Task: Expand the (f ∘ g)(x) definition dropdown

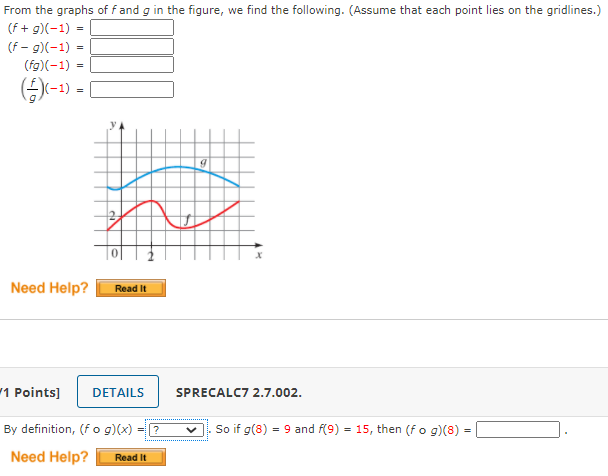Action: [x=178, y=430]
